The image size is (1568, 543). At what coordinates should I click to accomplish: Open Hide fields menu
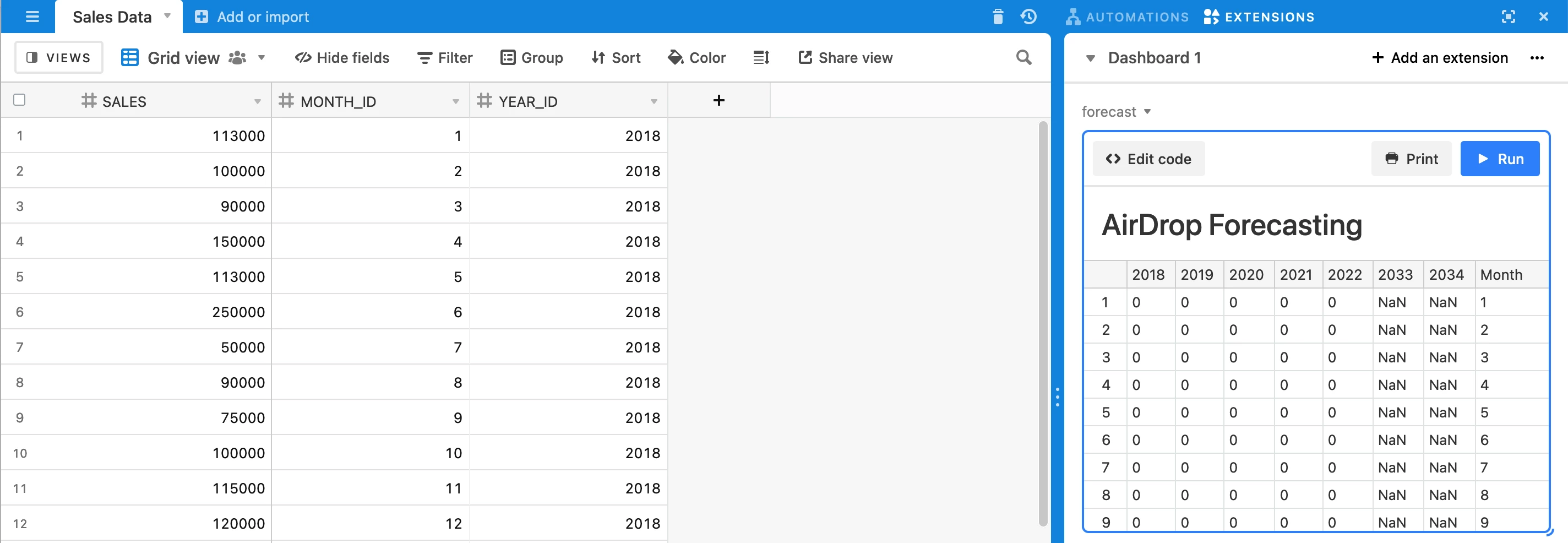[x=342, y=58]
